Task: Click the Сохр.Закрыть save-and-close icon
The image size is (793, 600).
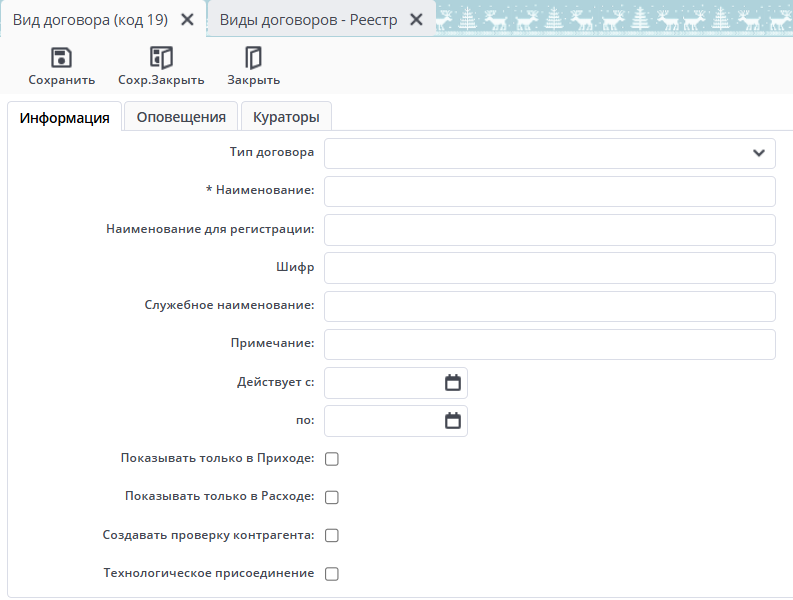Action: point(161,58)
